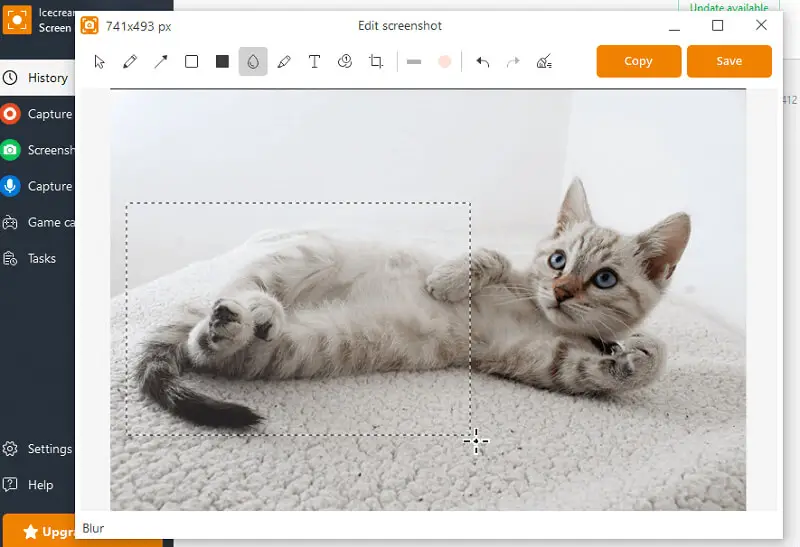Image resolution: width=800 pixels, height=547 pixels.
Task: Pick the outlined Rectangle tool
Action: pyautogui.click(x=191, y=62)
